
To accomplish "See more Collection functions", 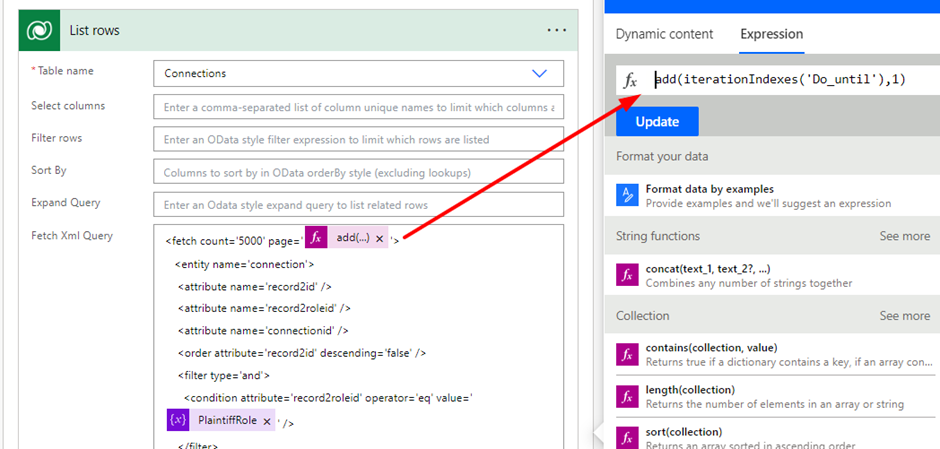I will click(x=904, y=316).
